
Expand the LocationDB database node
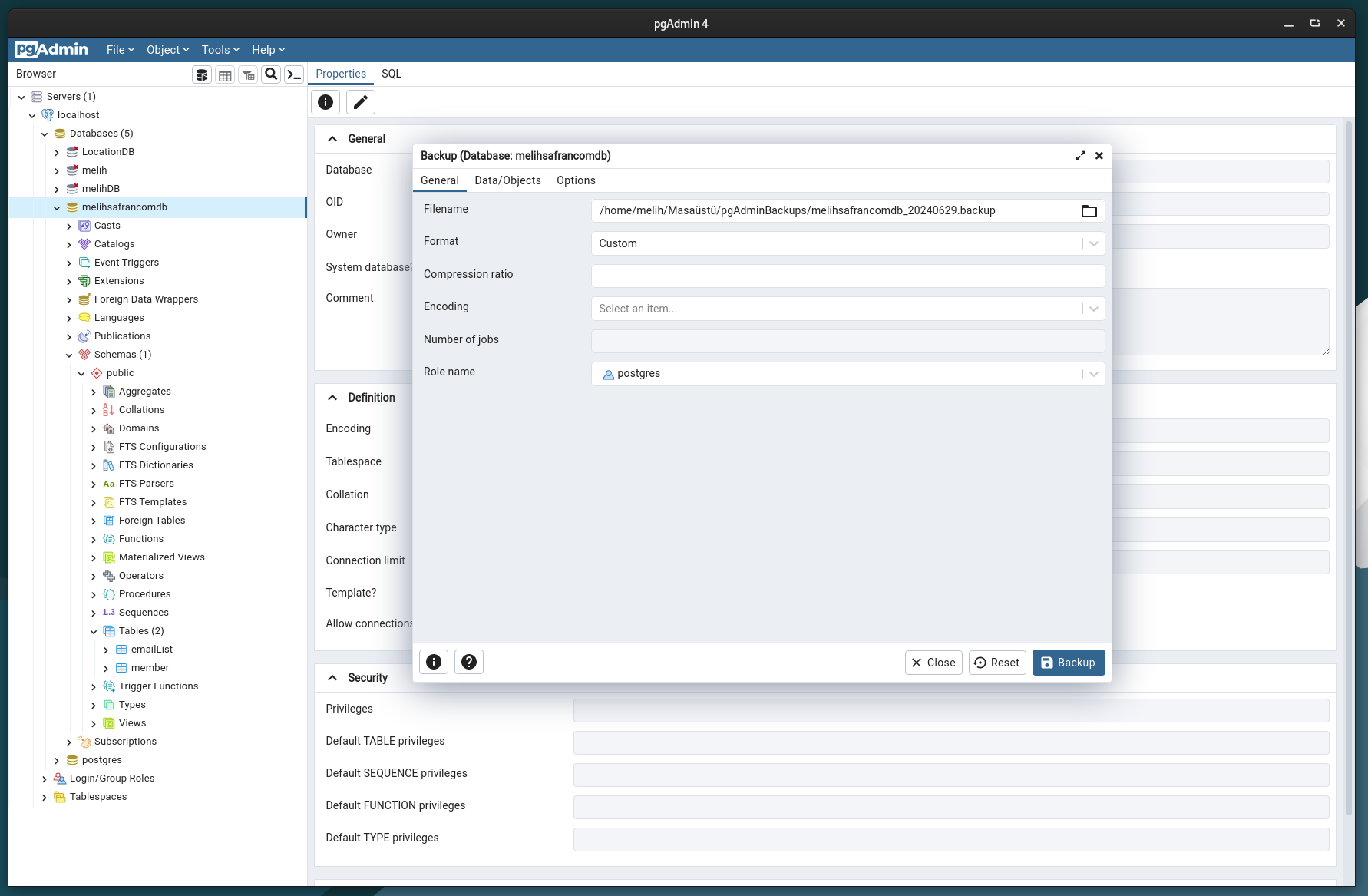(57, 152)
